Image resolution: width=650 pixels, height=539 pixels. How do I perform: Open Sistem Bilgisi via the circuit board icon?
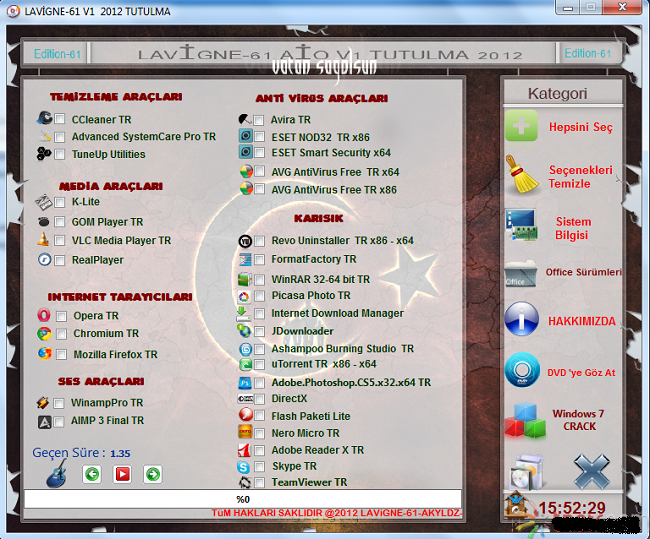521,225
